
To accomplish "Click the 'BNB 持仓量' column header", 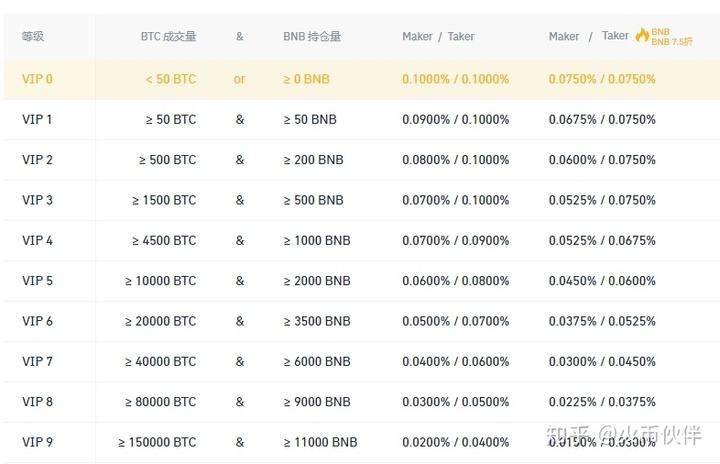I will tap(312, 36).
